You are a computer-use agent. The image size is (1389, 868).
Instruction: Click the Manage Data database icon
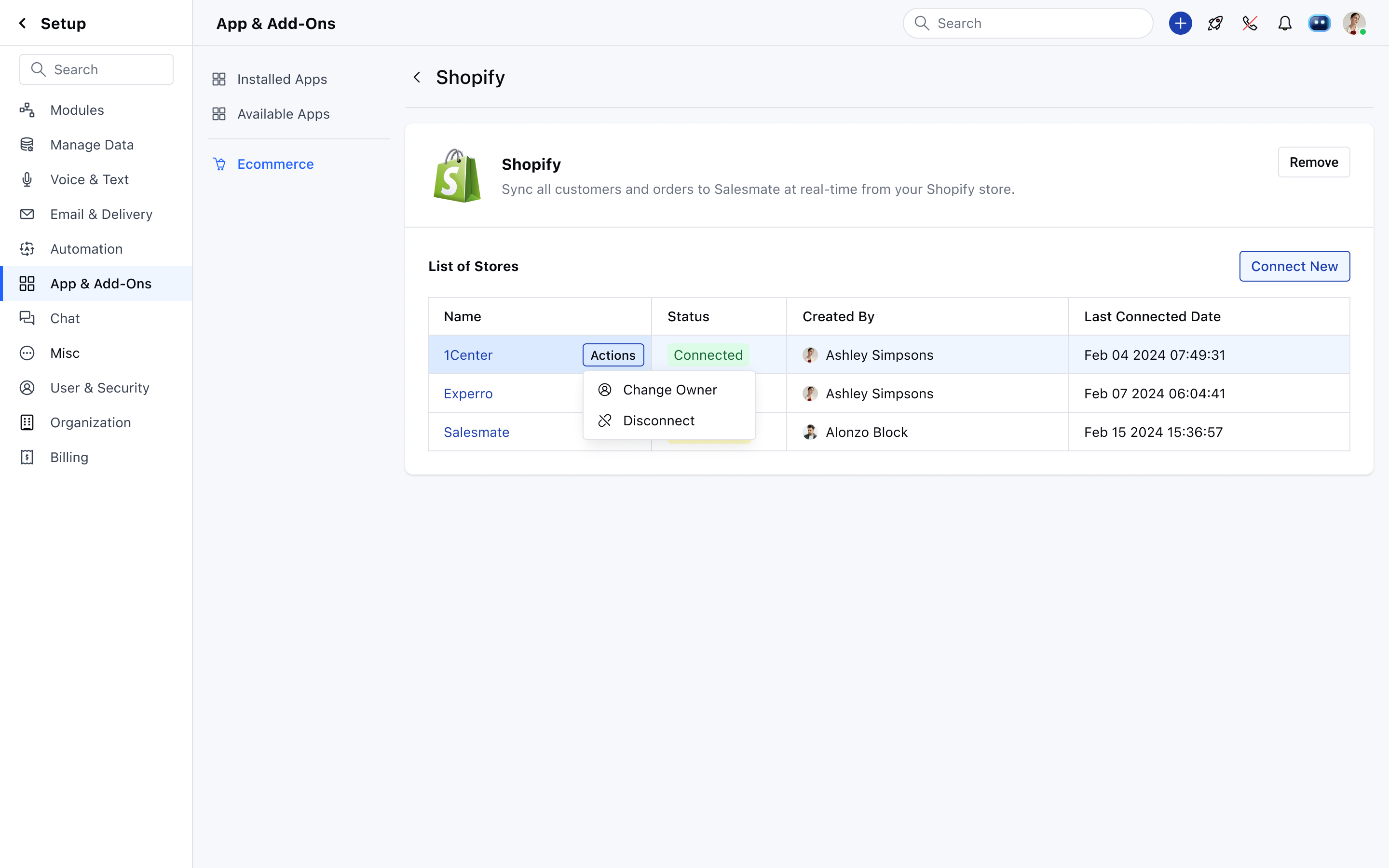point(27,145)
